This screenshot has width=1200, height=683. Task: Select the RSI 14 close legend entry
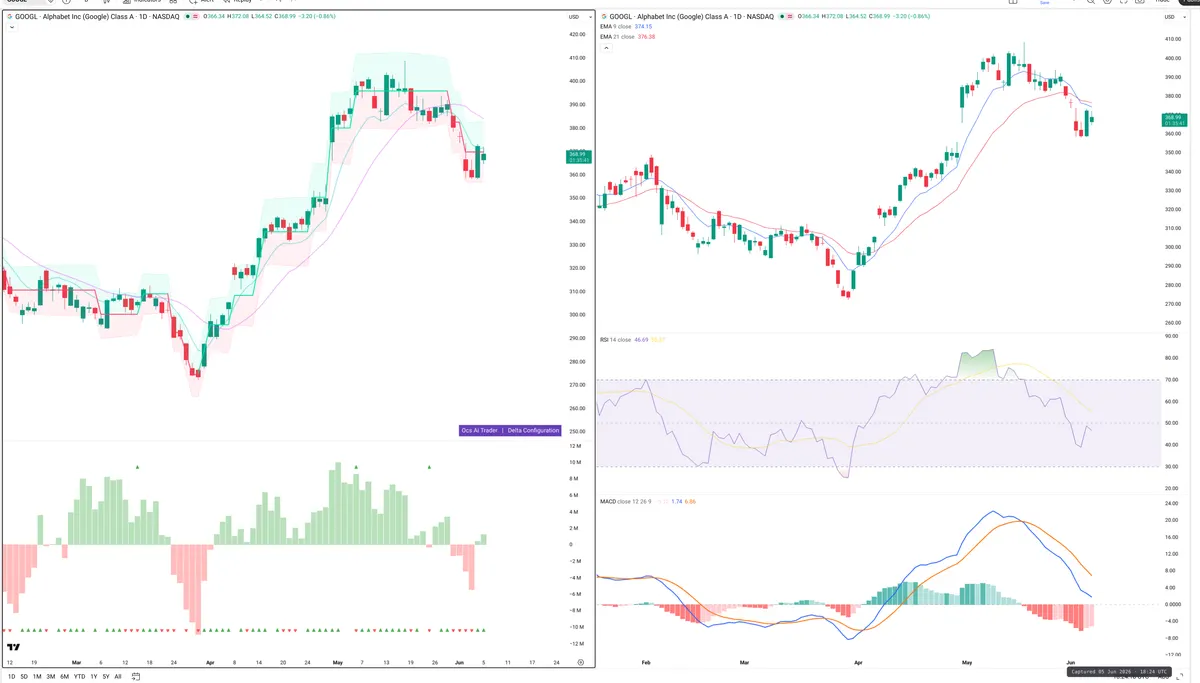pos(616,340)
